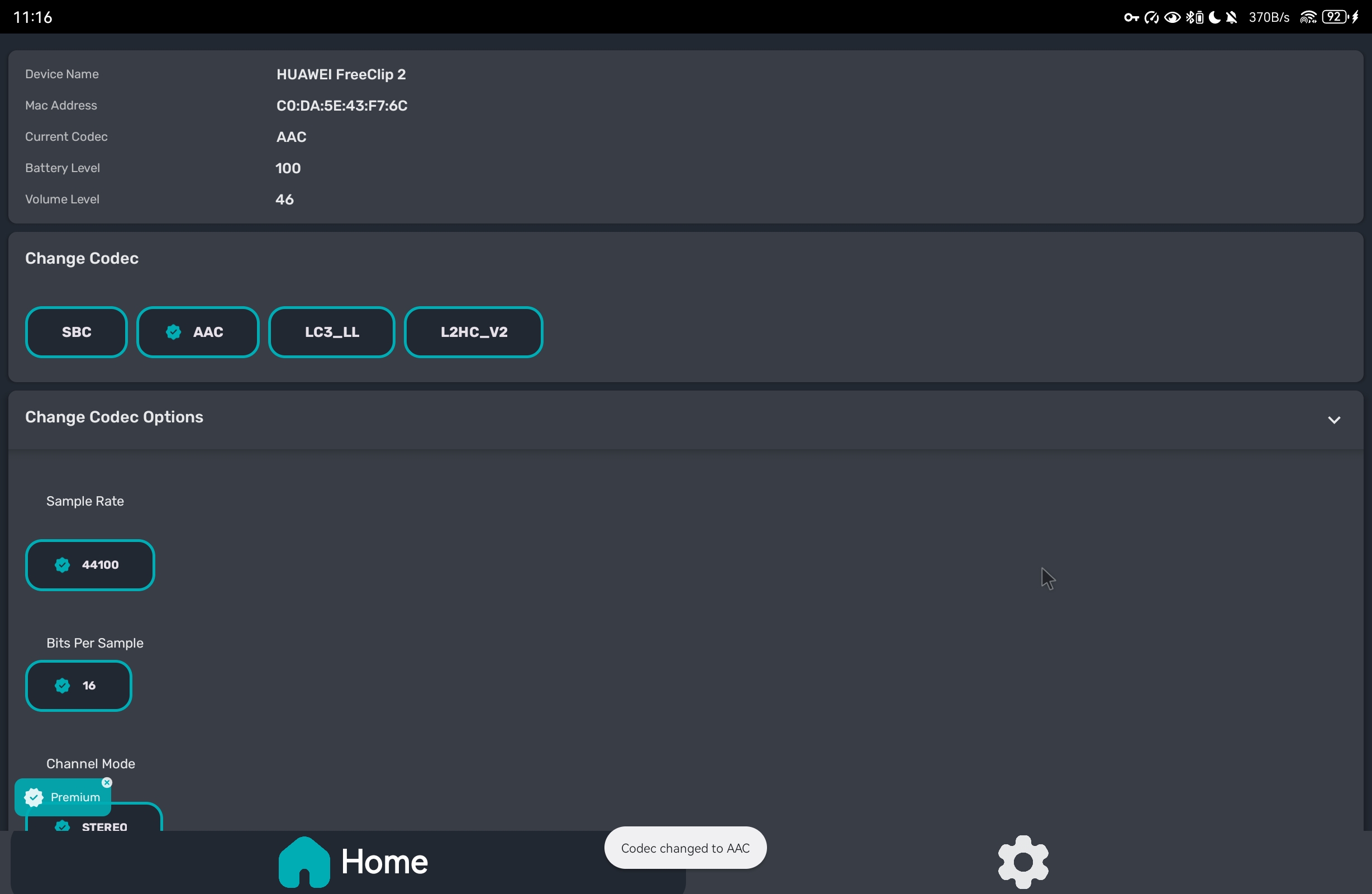Click the MAC address value C0:DA:5E:43:F7:6C
This screenshot has height=894, width=1372.
[342, 106]
